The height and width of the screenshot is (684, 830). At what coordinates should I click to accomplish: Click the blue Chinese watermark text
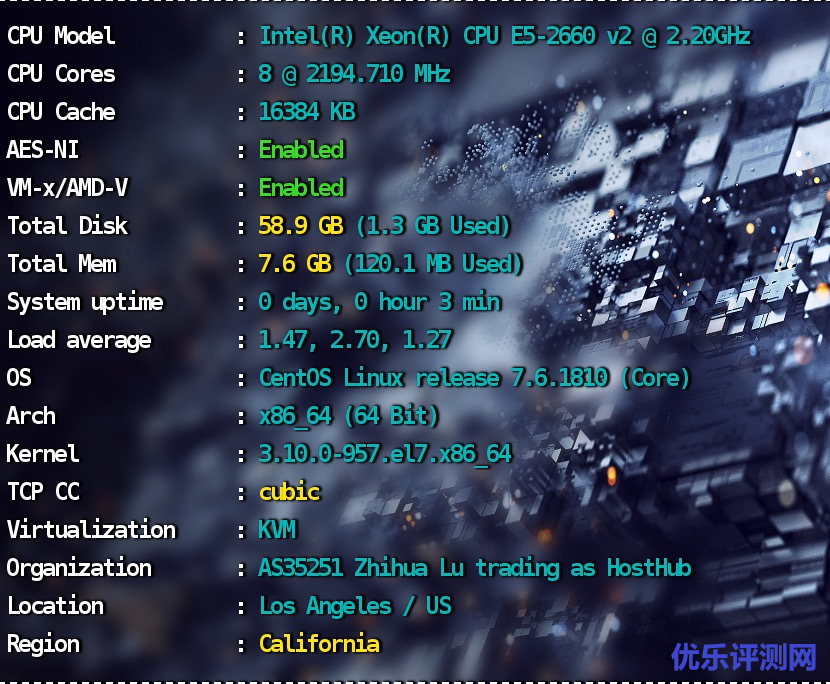744,658
